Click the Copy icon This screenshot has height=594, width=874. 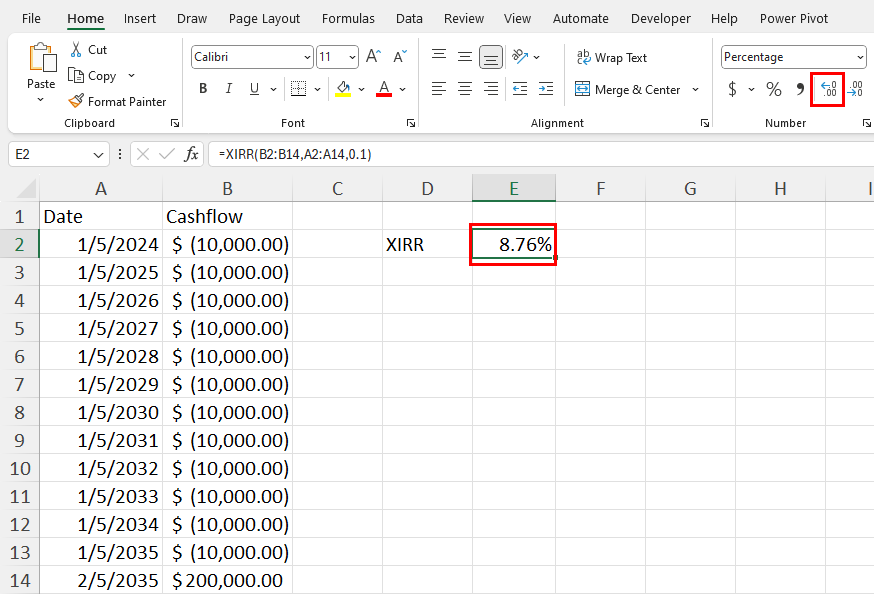coord(76,75)
